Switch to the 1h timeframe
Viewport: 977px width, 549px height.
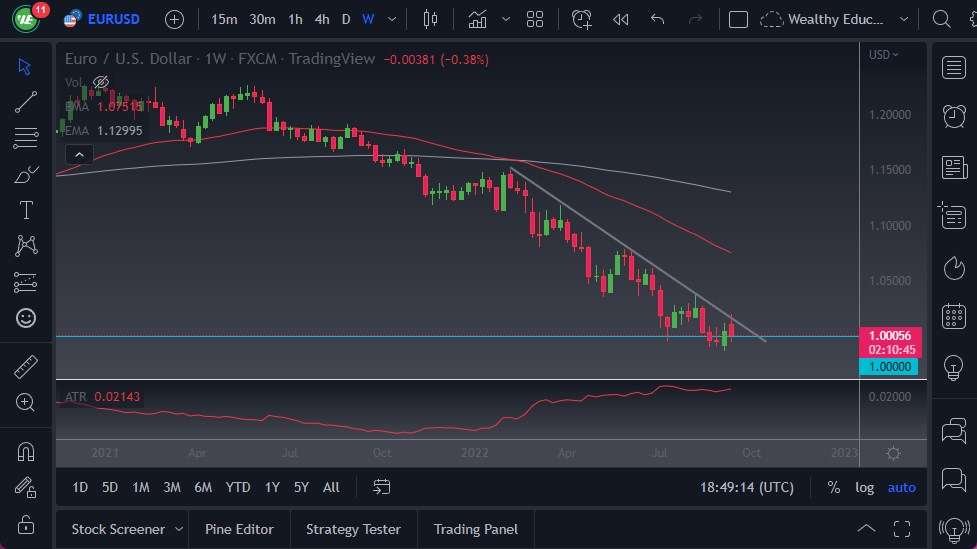[295, 19]
